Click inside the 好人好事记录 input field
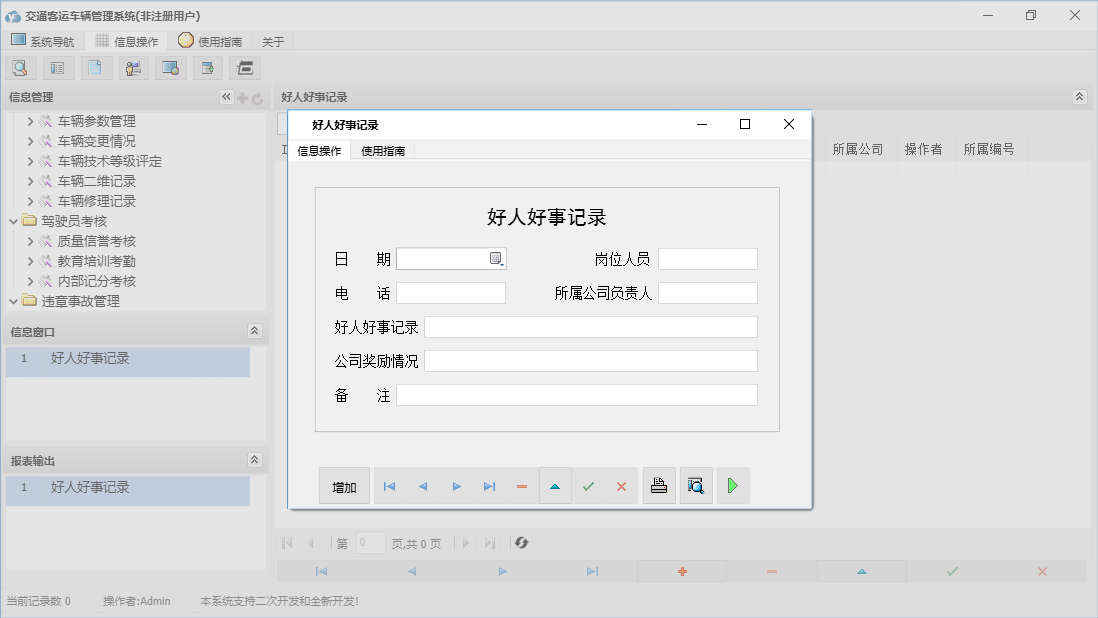 590,326
